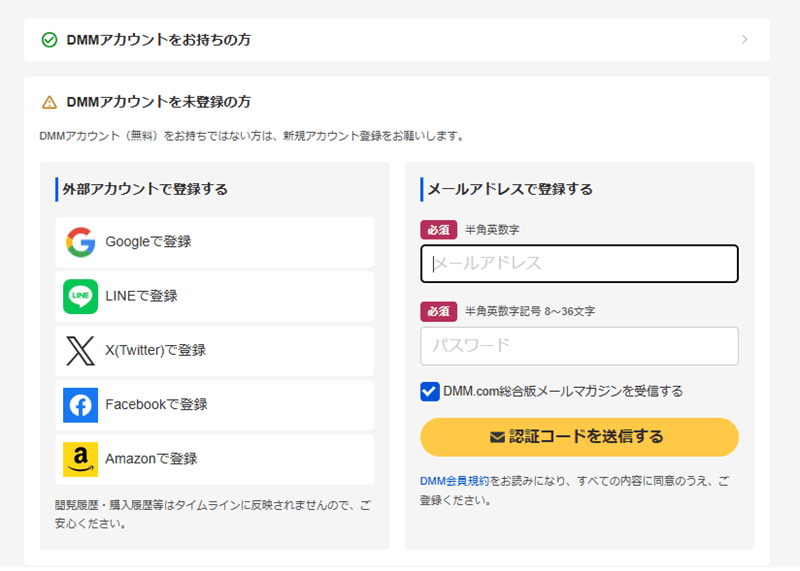
Task: Open the DMM会員規約 link
Action: point(455,481)
